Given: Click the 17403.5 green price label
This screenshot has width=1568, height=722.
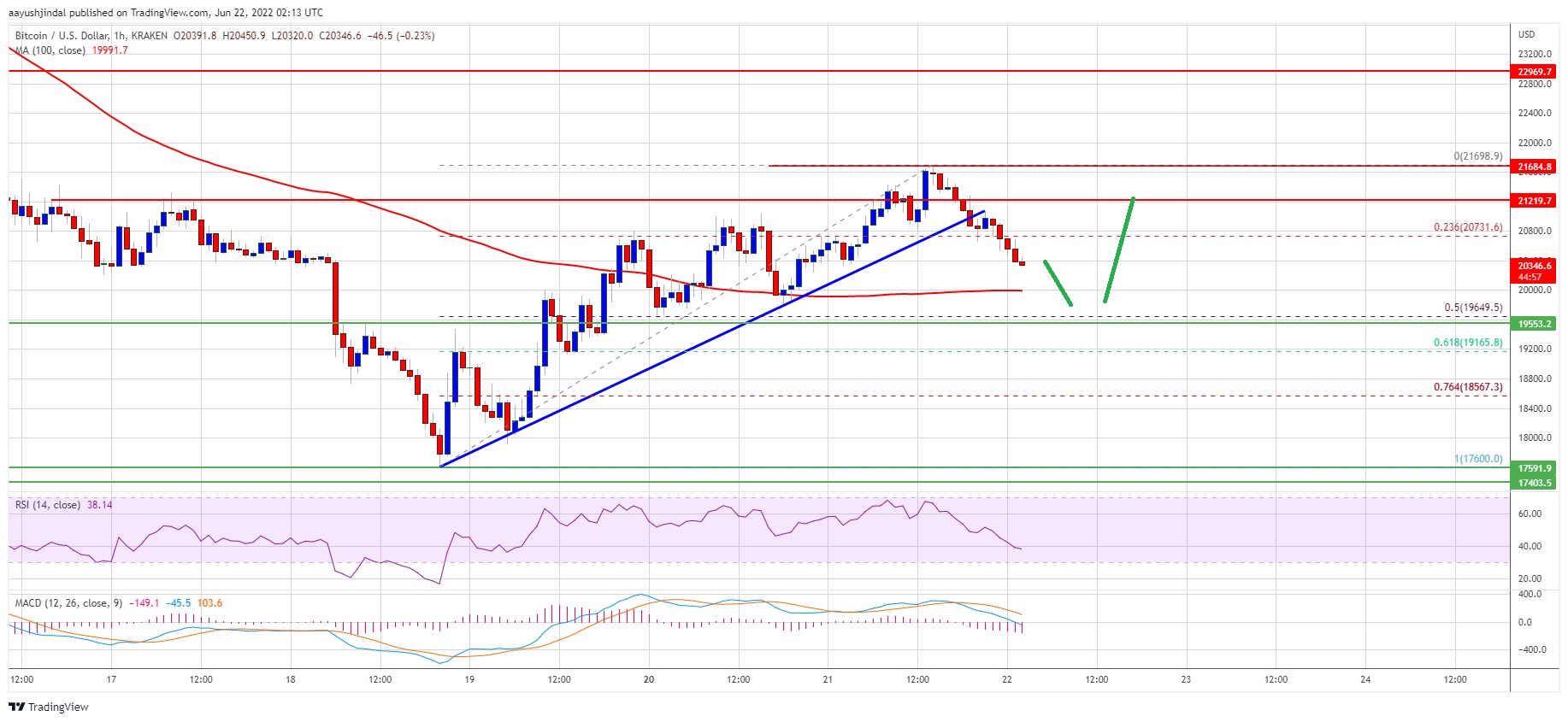Looking at the screenshot, I should (x=1535, y=483).
